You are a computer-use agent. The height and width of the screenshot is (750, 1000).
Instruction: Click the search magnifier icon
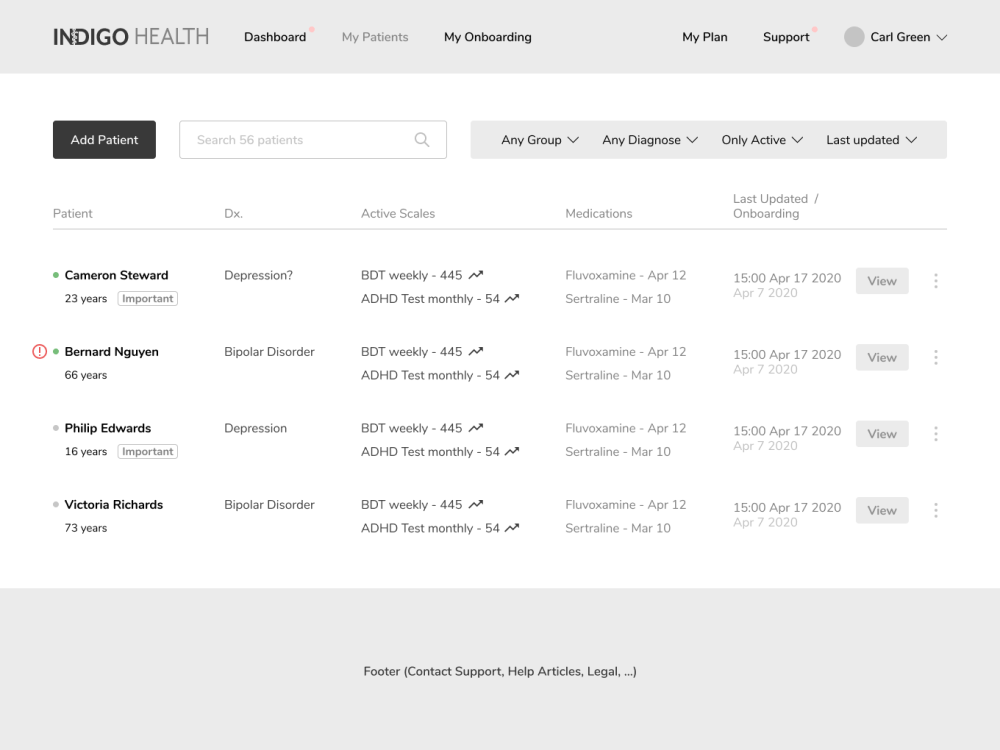[x=421, y=139]
